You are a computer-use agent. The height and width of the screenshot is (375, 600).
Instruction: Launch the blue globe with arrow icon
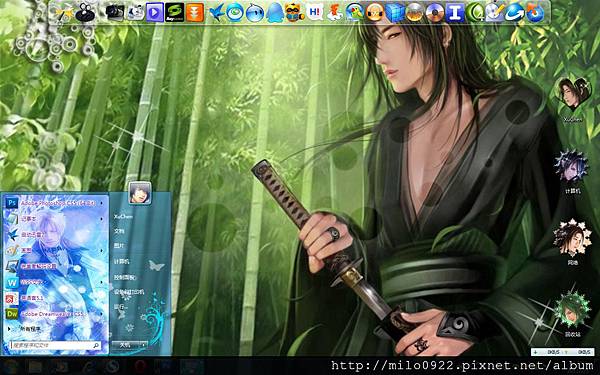point(515,13)
